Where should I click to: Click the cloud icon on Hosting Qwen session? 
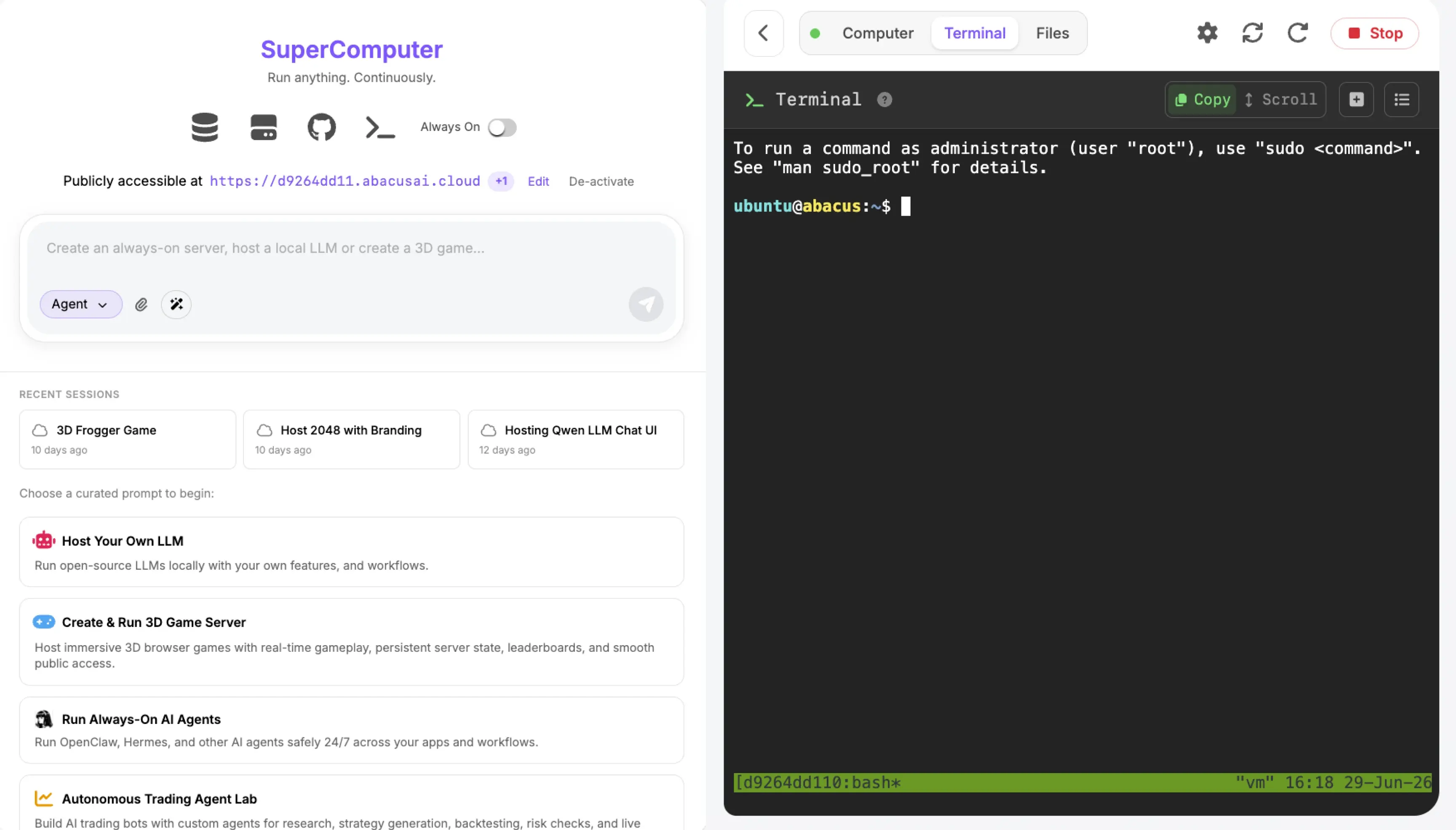point(489,430)
